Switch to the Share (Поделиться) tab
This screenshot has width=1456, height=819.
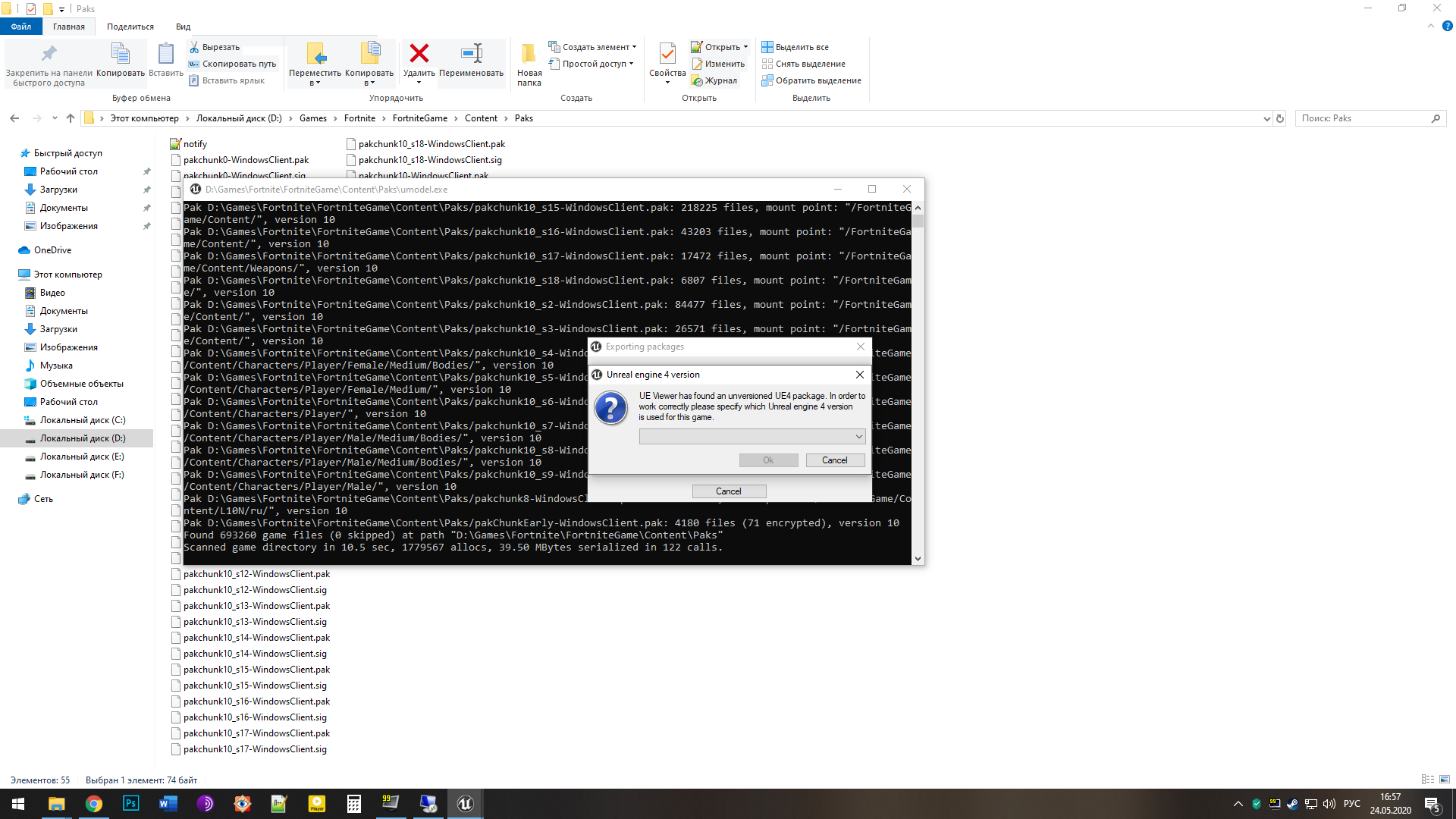click(130, 27)
